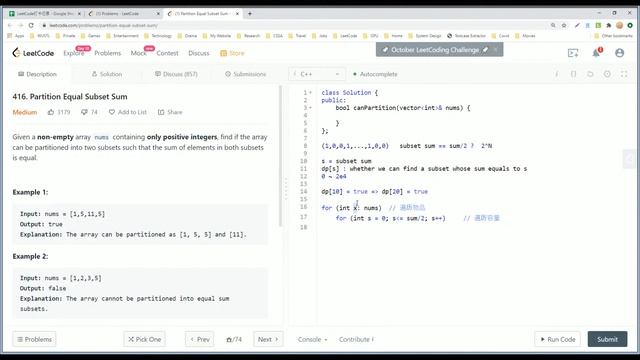Go to the Next problem
Image resolution: width=640 pixels, height=360 pixels.
point(268,339)
